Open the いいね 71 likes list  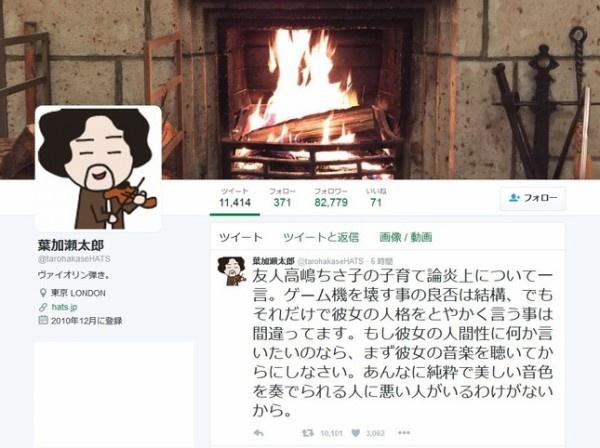point(376,197)
